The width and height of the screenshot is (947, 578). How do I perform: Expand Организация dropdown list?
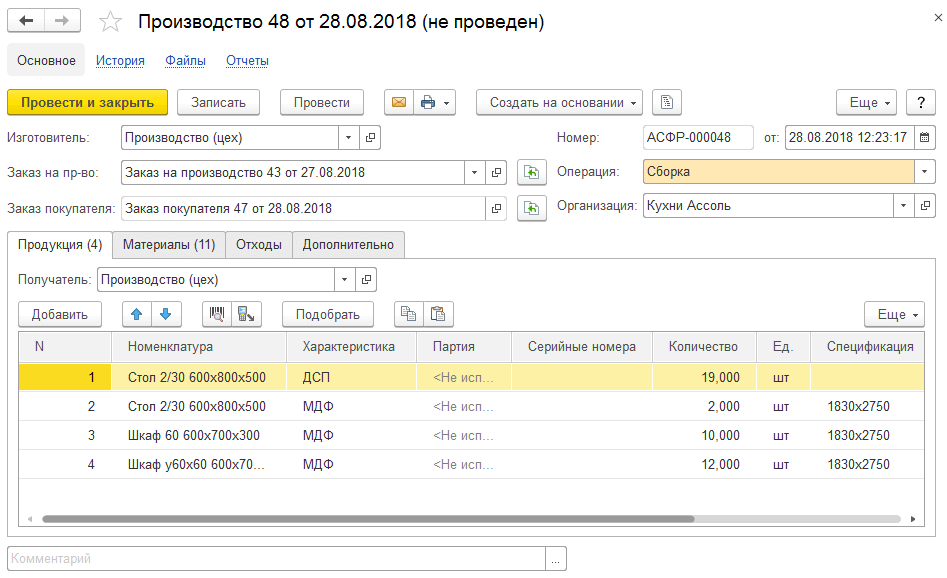tap(904, 206)
